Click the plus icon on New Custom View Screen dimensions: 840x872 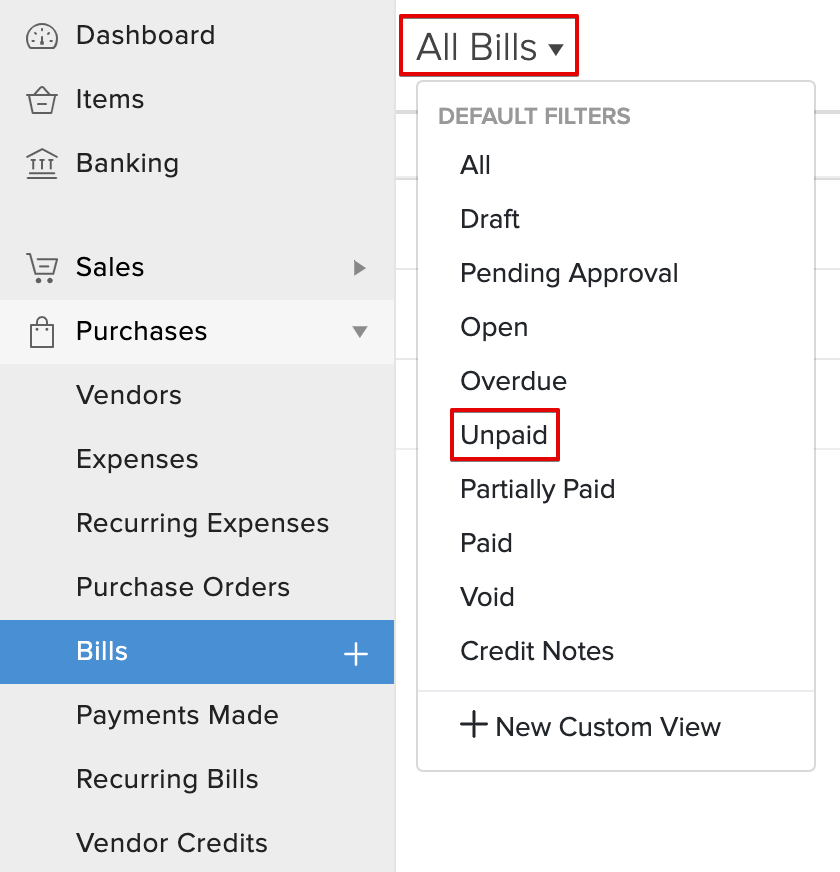coord(472,727)
